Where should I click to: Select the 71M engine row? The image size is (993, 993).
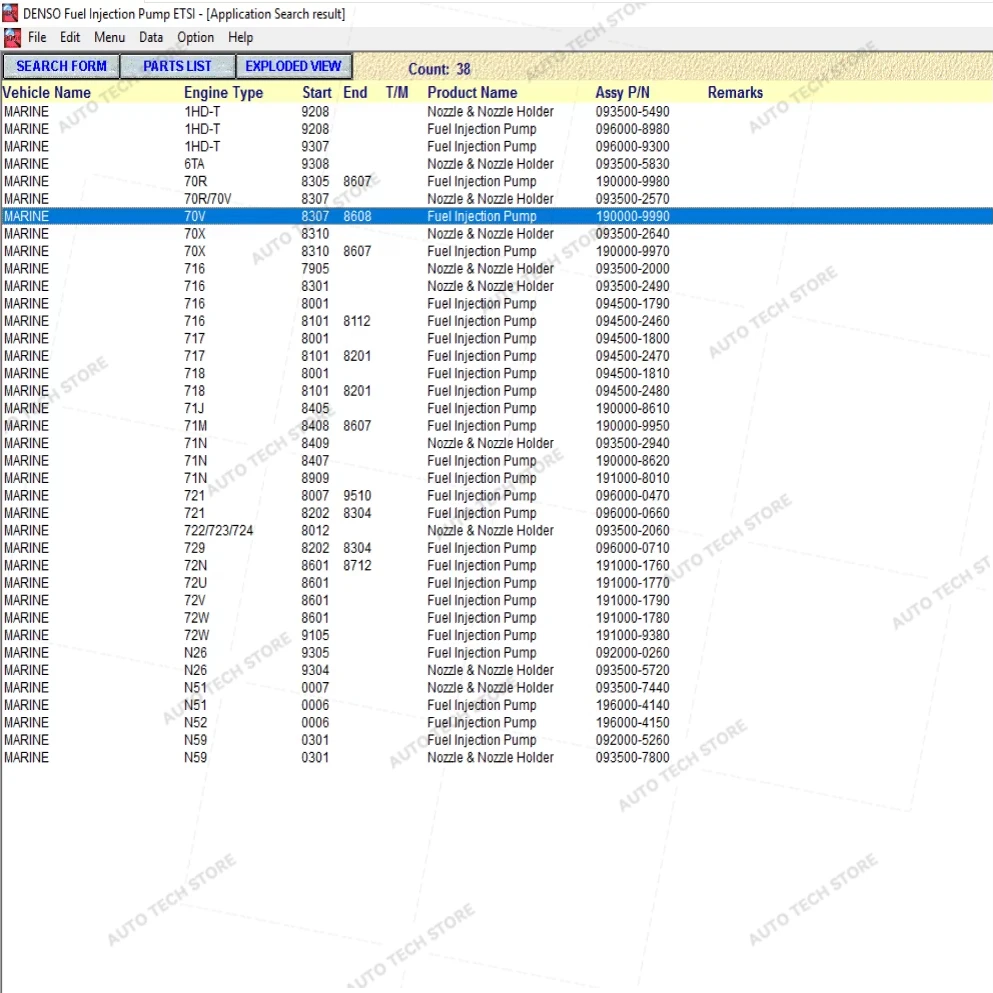tap(496, 426)
